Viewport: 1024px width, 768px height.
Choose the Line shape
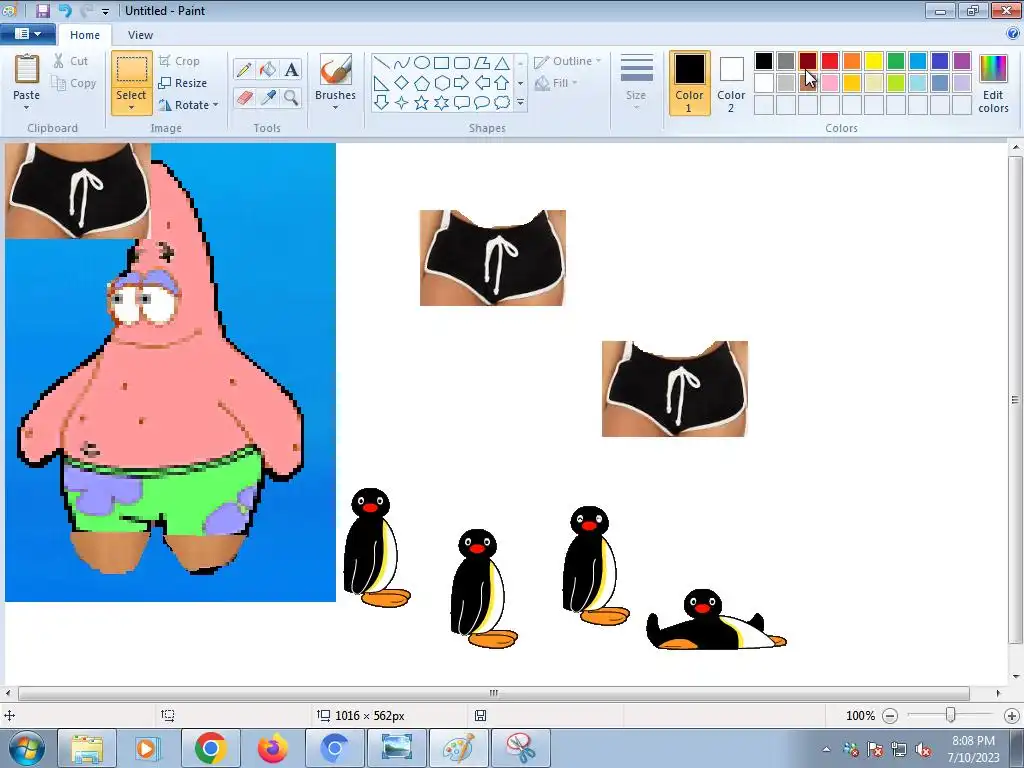click(x=382, y=63)
